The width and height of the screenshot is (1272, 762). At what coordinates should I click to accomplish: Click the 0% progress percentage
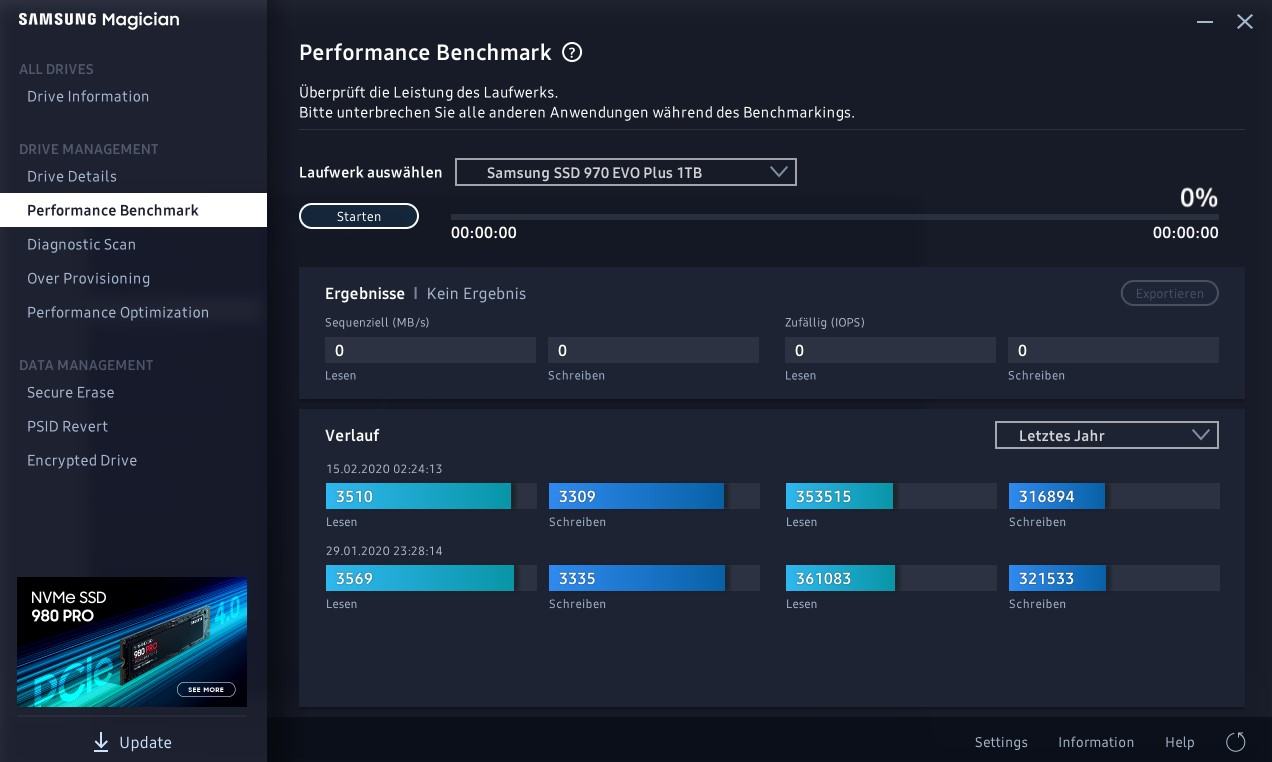[x=1199, y=197]
